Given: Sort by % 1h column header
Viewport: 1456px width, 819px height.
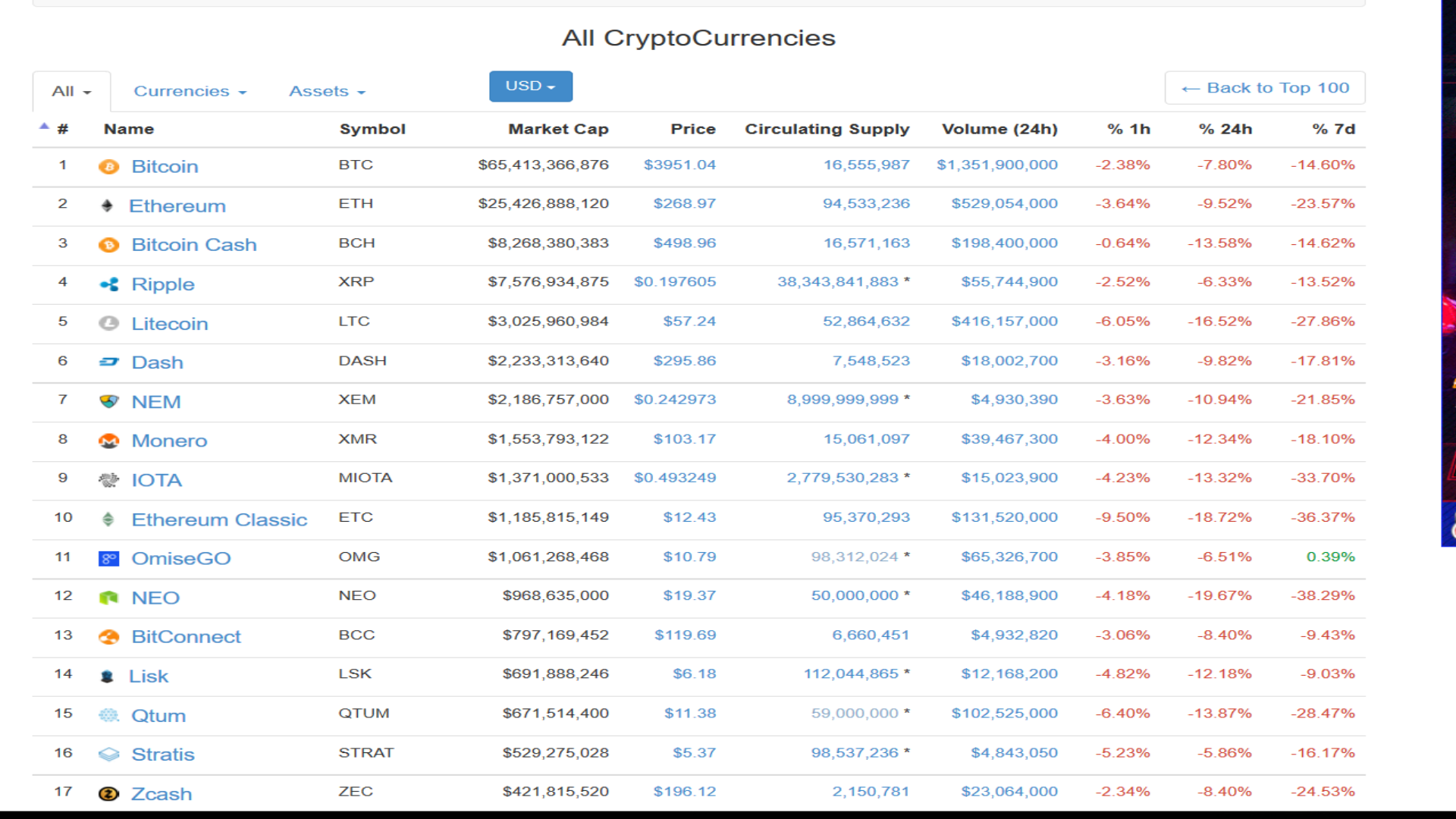Looking at the screenshot, I should pyautogui.click(x=1129, y=130).
